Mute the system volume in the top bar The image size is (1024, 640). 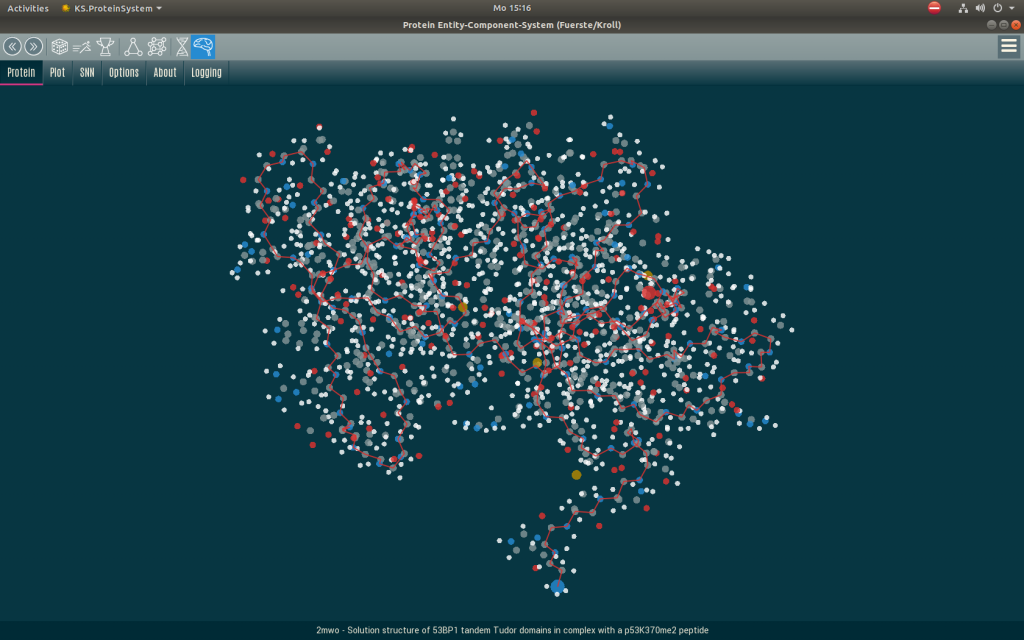tap(980, 8)
